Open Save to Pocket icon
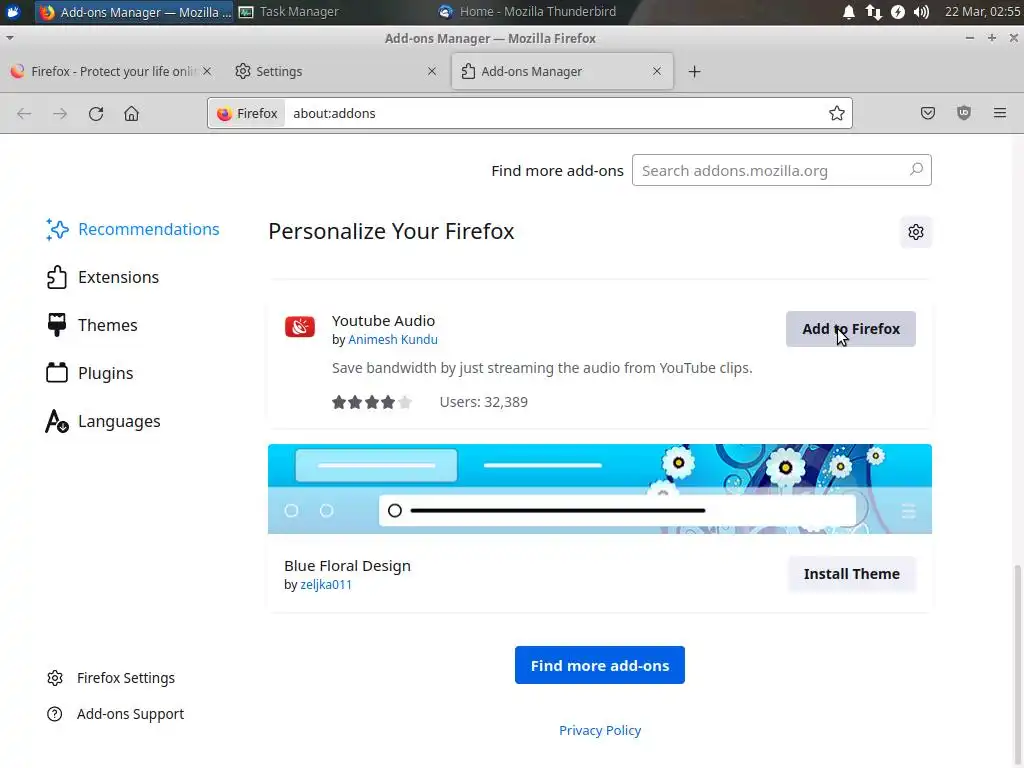This screenshot has width=1024, height=768. click(927, 113)
